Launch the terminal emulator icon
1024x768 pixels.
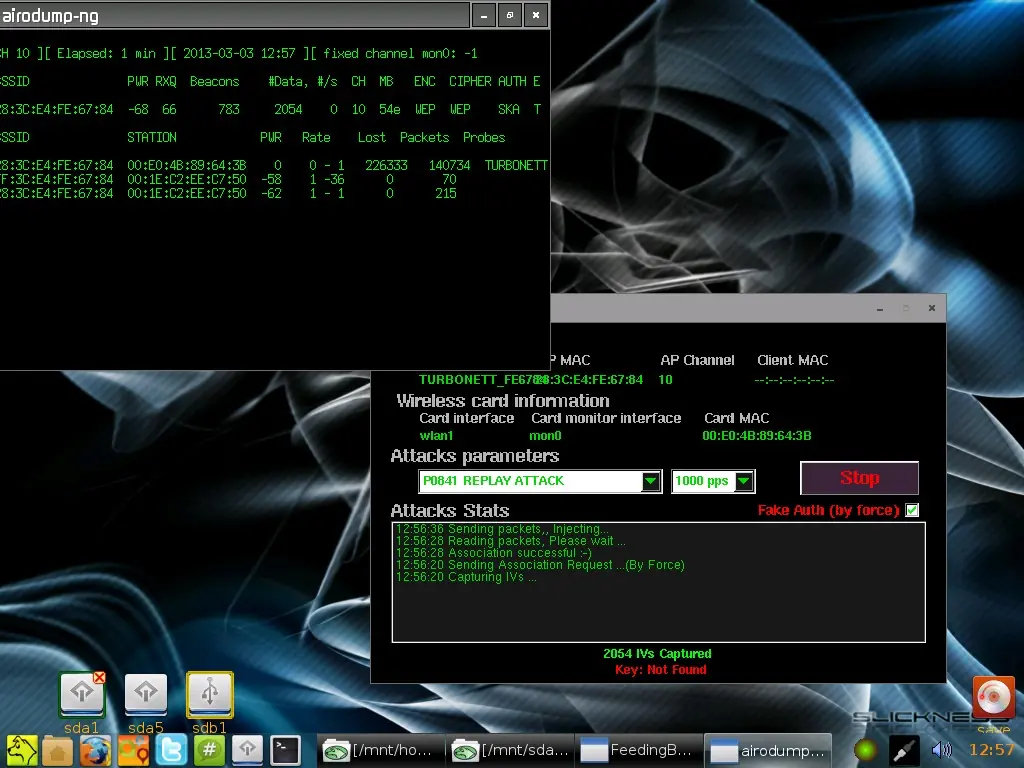click(285, 750)
